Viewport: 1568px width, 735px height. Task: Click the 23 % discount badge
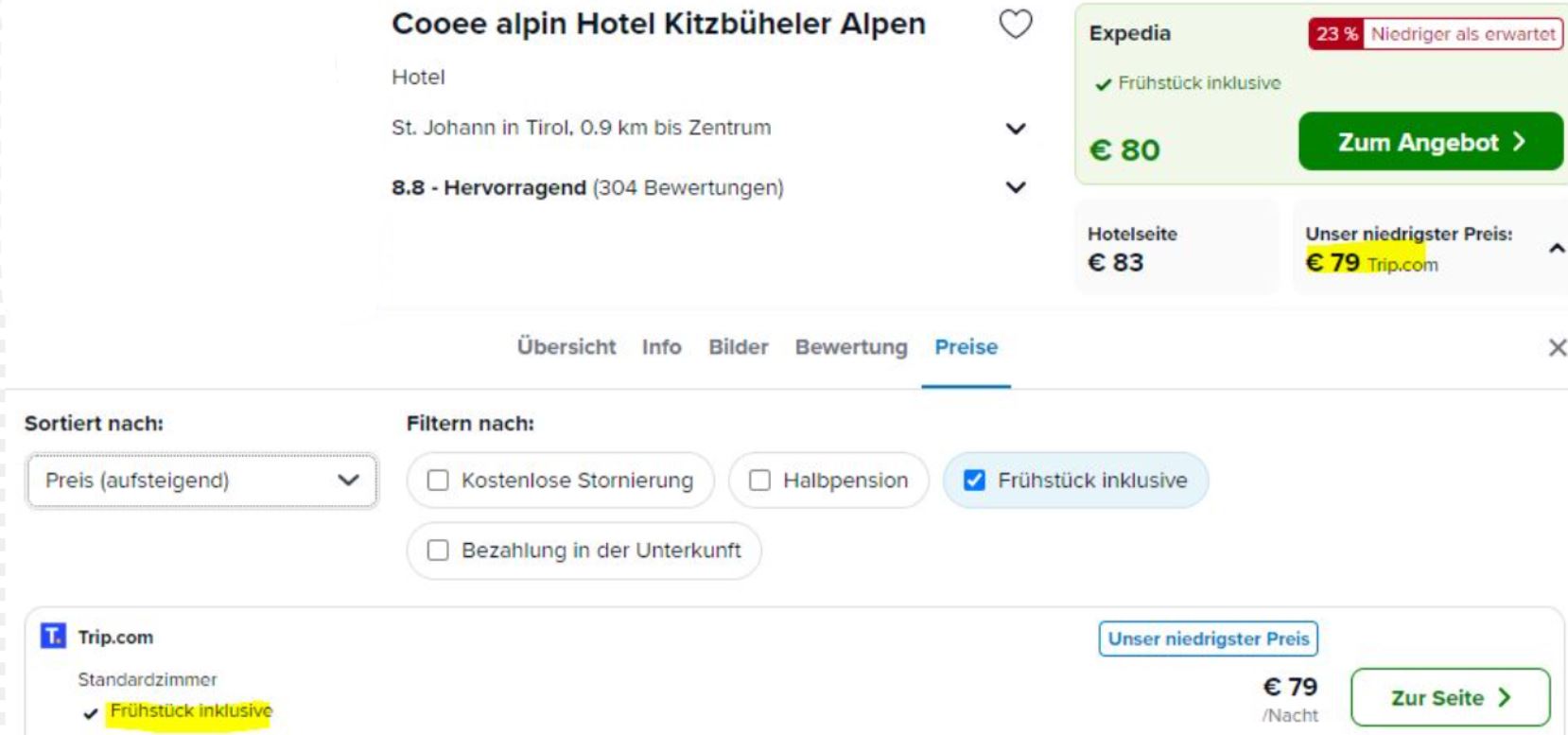coord(1336,34)
